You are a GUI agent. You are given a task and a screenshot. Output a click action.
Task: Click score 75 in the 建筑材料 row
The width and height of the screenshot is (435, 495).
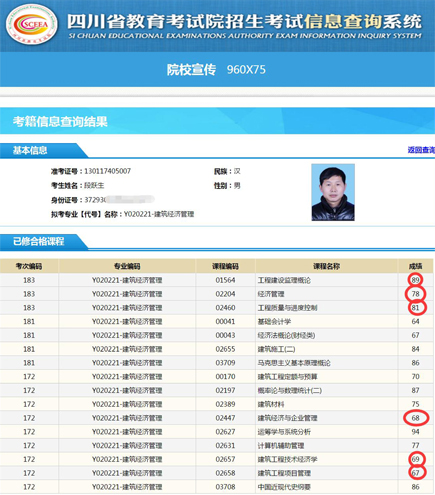pos(415,404)
